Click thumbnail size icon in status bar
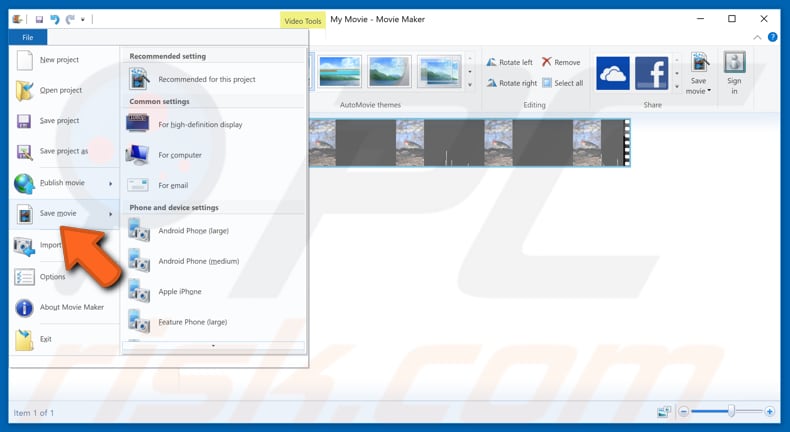 pyautogui.click(x=664, y=412)
